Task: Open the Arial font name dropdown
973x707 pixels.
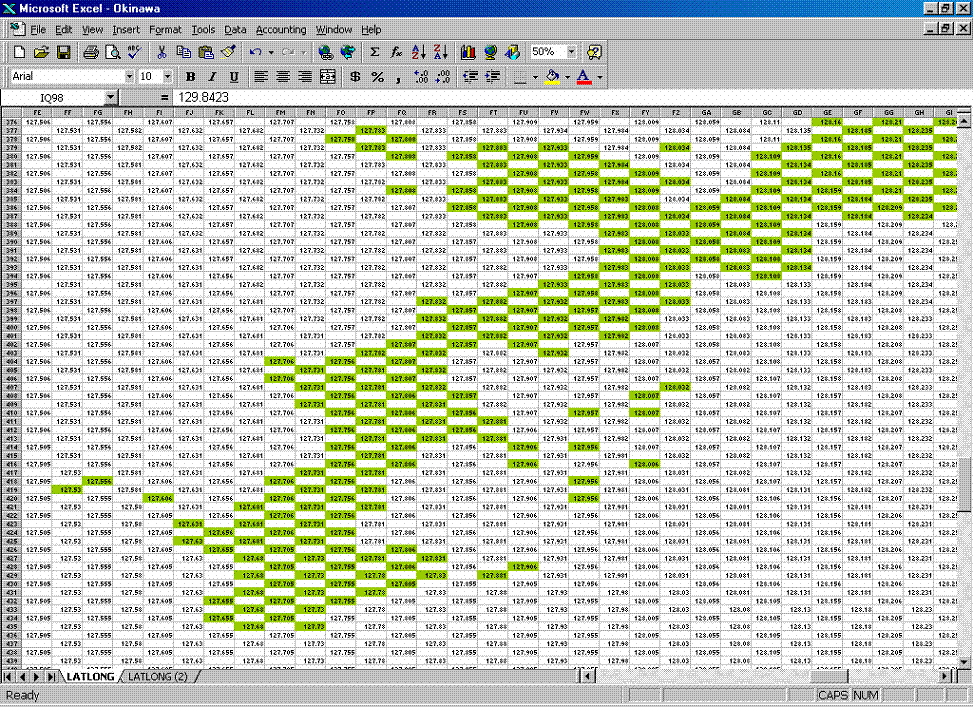Action: coord(129,76)
